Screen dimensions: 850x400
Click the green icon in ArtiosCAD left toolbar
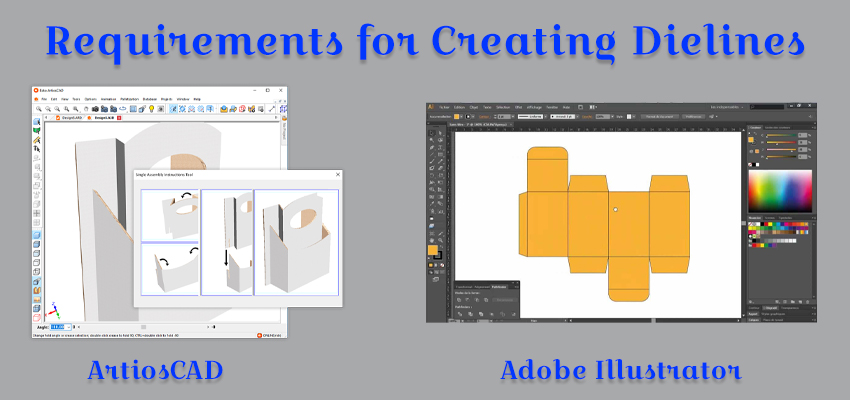[x=37, y=131]
